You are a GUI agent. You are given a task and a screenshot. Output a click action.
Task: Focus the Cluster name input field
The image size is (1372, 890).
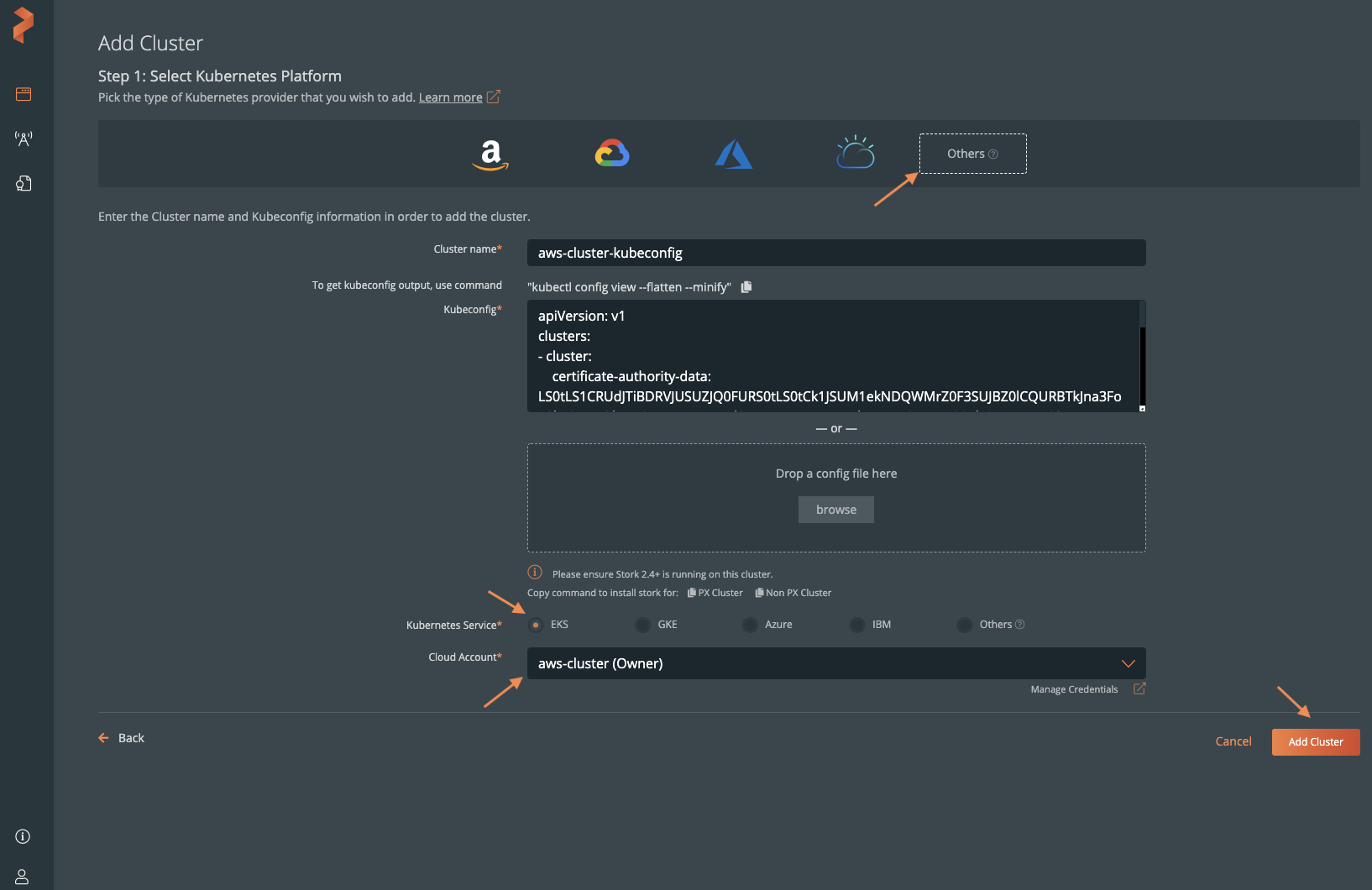[x=835, y=253]
